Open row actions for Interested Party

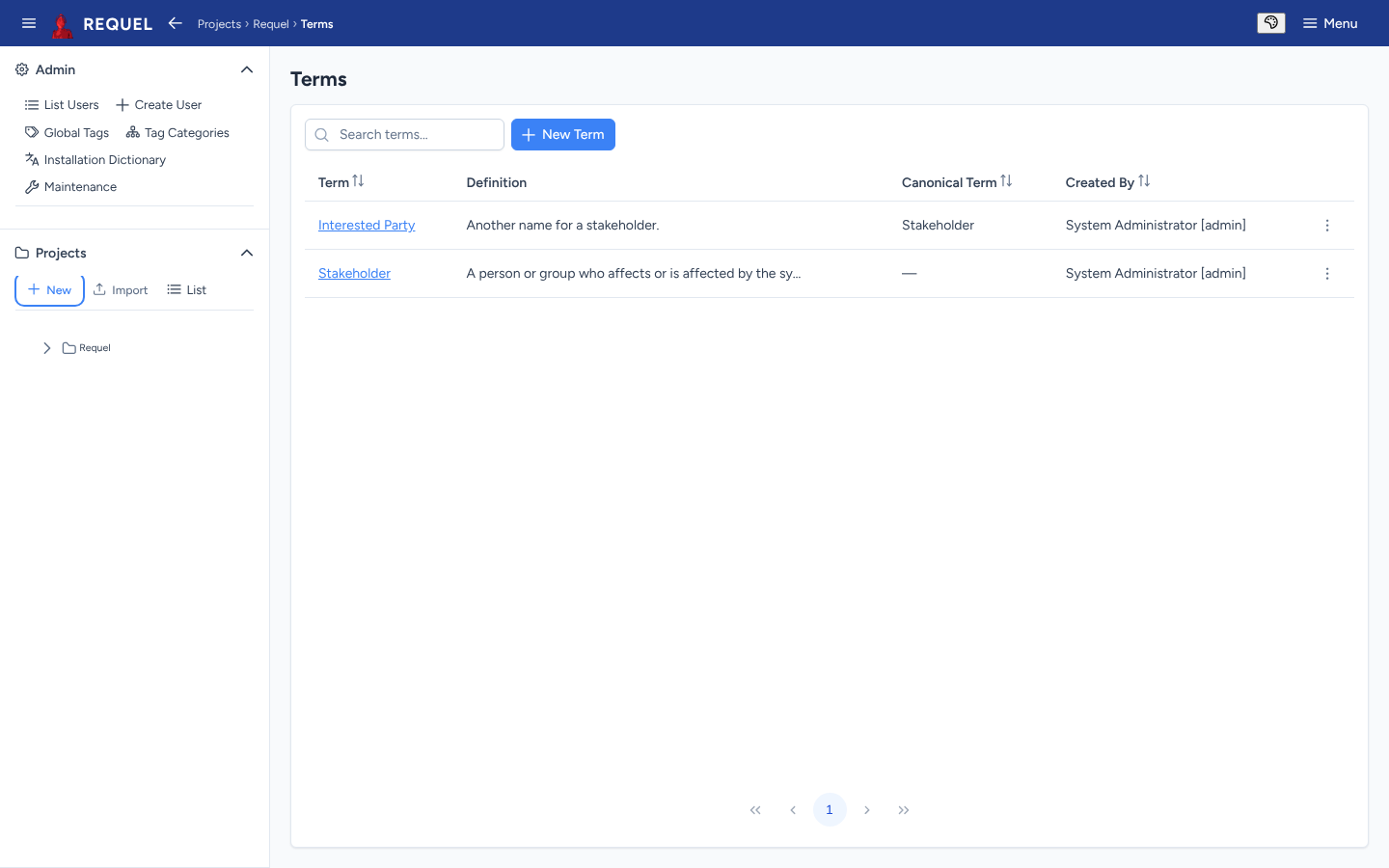click(1327, 226)
